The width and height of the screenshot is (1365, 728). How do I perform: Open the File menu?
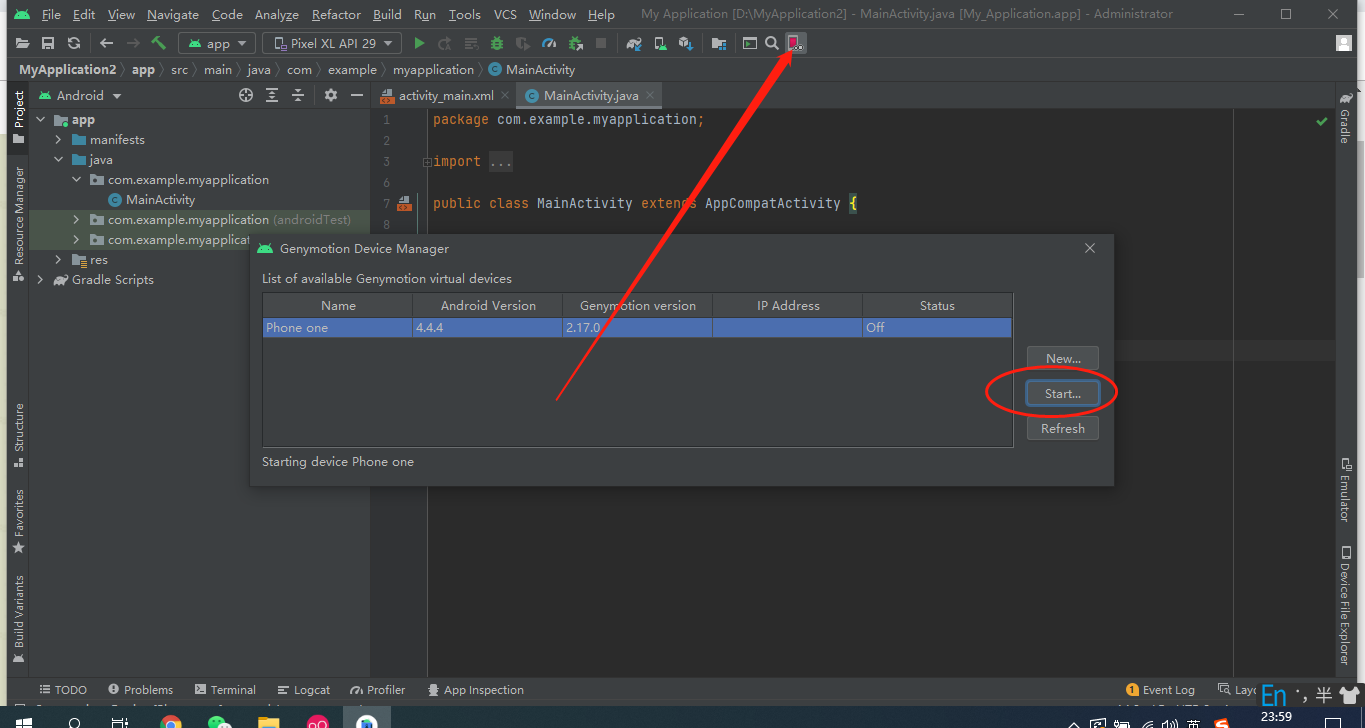[x=52, y=15]
